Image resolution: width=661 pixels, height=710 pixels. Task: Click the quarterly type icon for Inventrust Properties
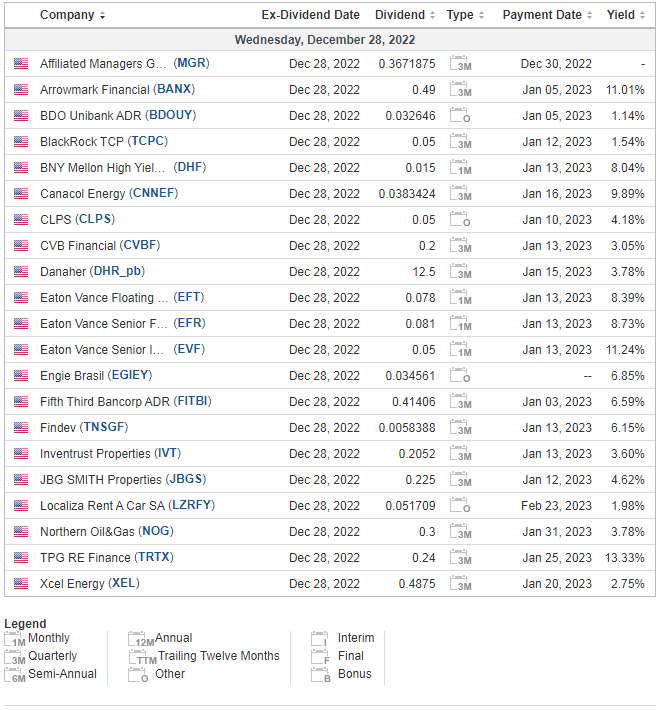pos(460,454)
